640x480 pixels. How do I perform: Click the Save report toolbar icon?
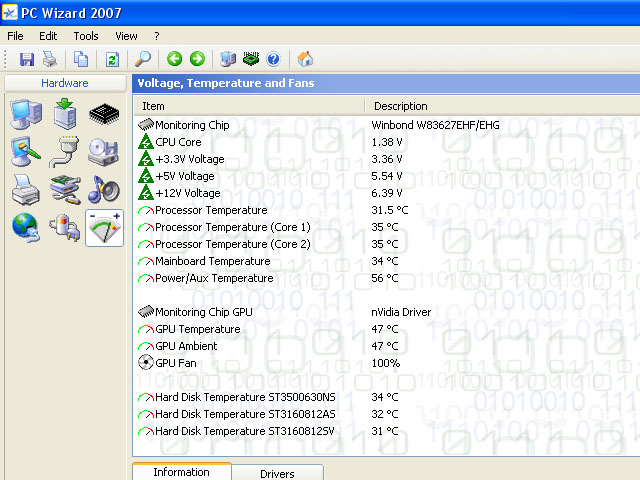click(27, 60)
